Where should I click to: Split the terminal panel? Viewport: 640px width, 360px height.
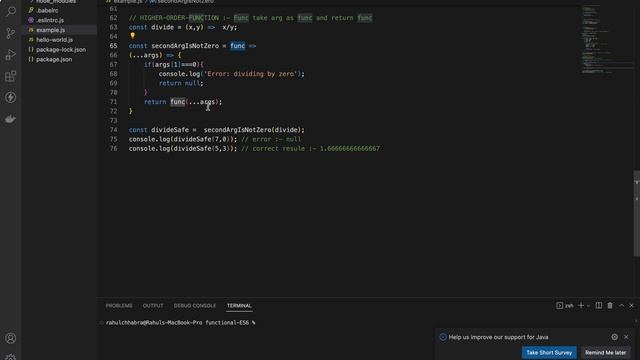tap(599, 305)
